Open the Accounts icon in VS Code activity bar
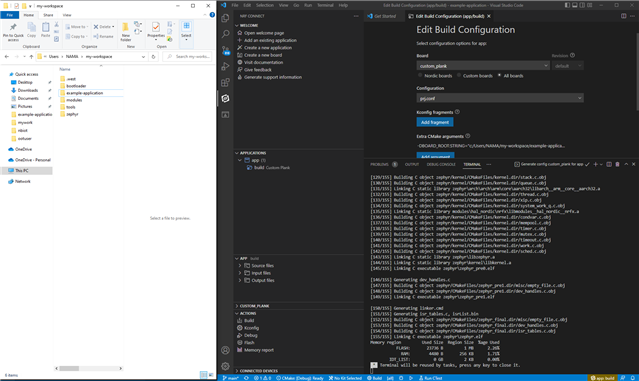 225,350
